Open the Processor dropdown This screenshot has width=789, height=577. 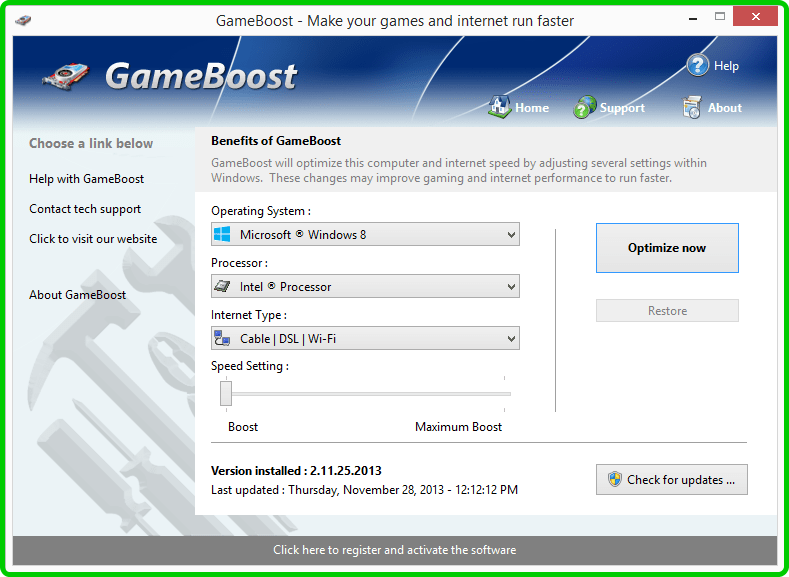tap(365, 287)
